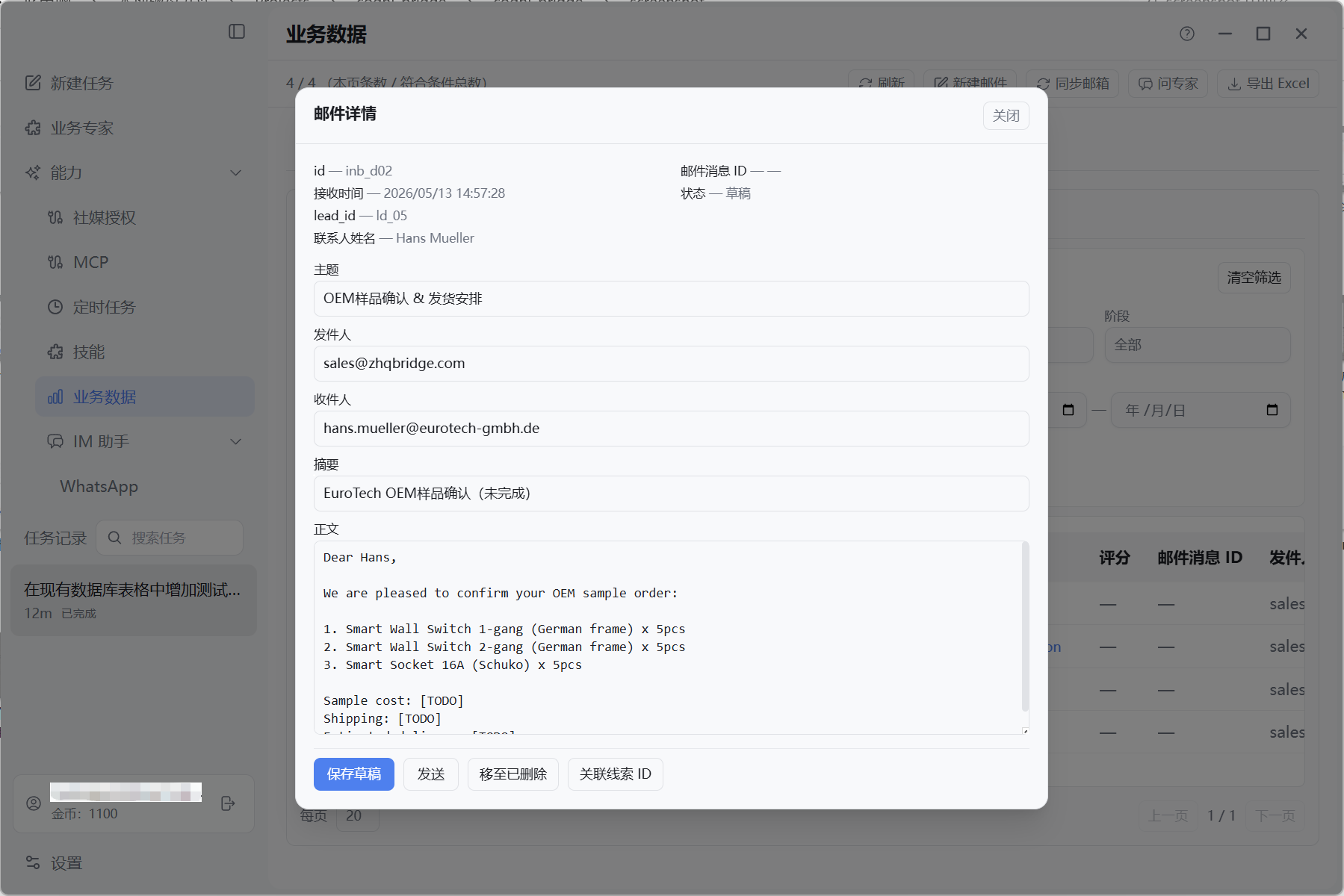Image resolution: width=1344 pixels, height=896 pixels.
Task: Open the 每页 20 page size selector
Action: tap(358, 815)
